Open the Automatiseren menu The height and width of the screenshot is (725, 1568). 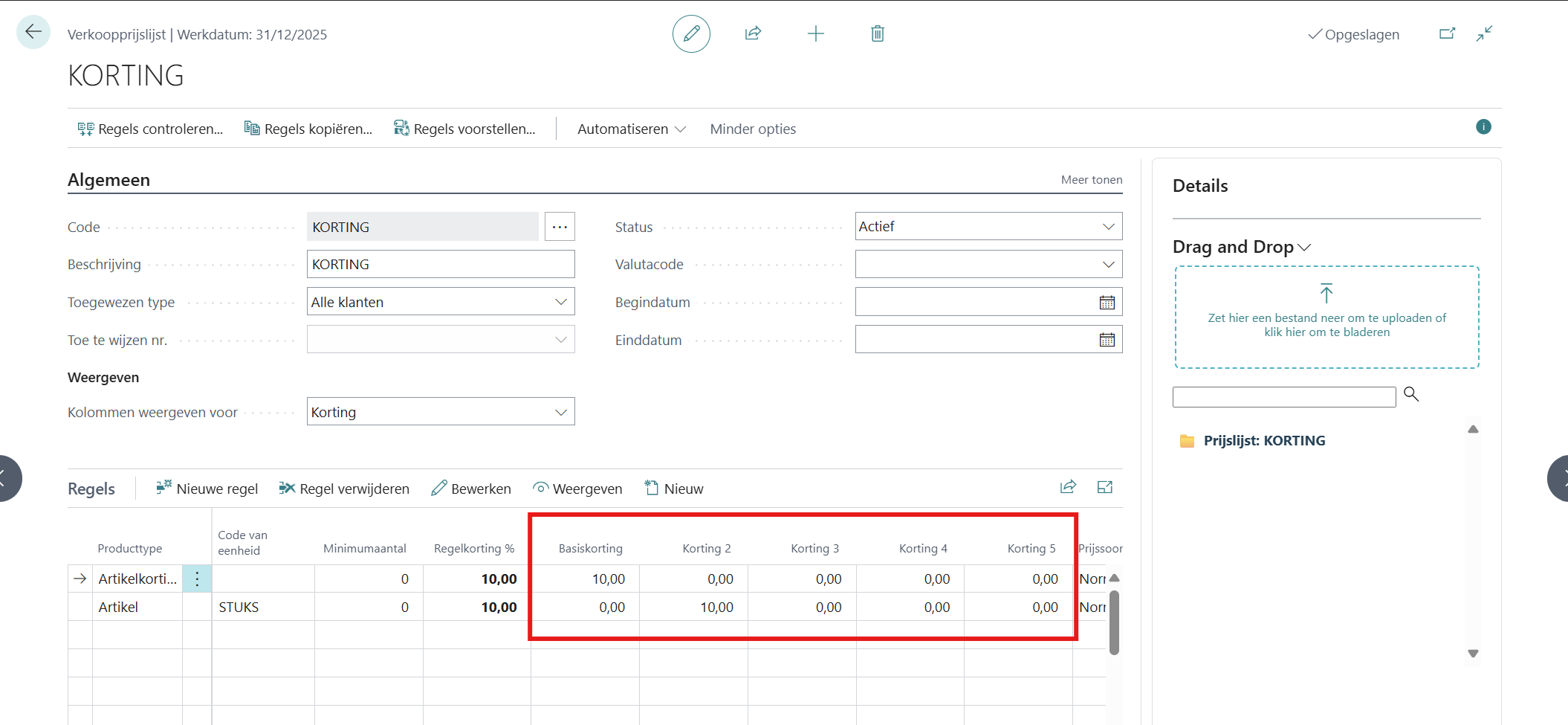click(x=631, y=129)
